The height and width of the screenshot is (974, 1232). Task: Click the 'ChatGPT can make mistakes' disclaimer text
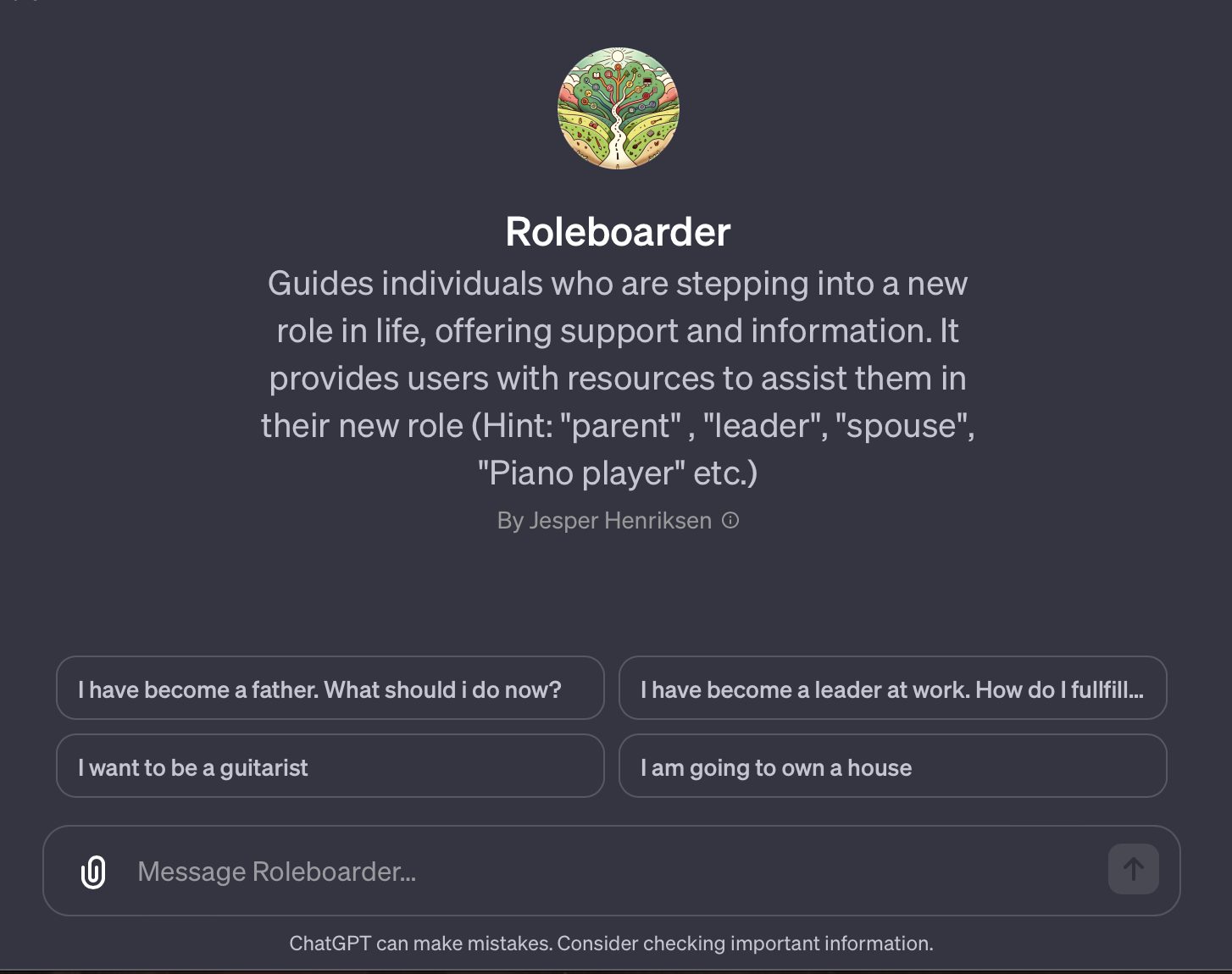[x=612, y=943]
